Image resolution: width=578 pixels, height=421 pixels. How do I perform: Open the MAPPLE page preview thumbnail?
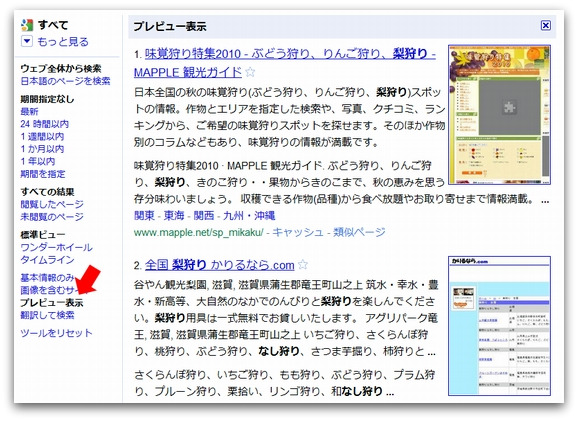point(499,115)
